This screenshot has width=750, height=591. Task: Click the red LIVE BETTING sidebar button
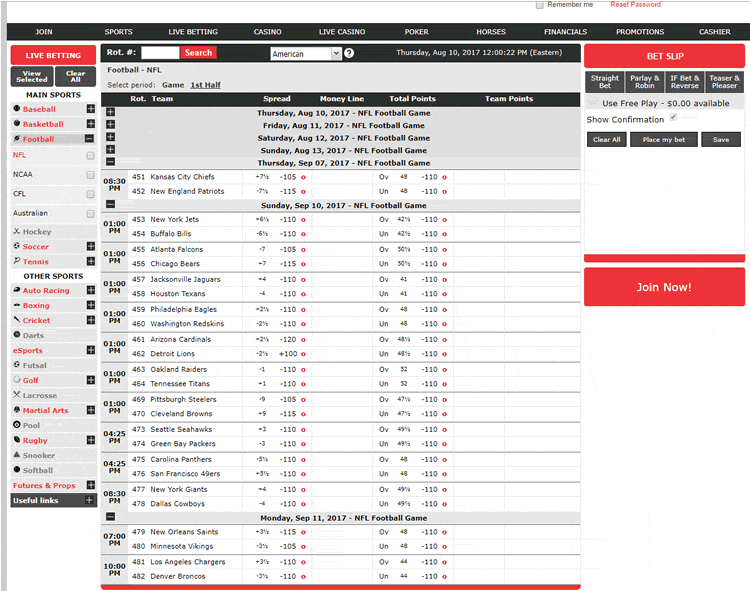coord(53,55)
